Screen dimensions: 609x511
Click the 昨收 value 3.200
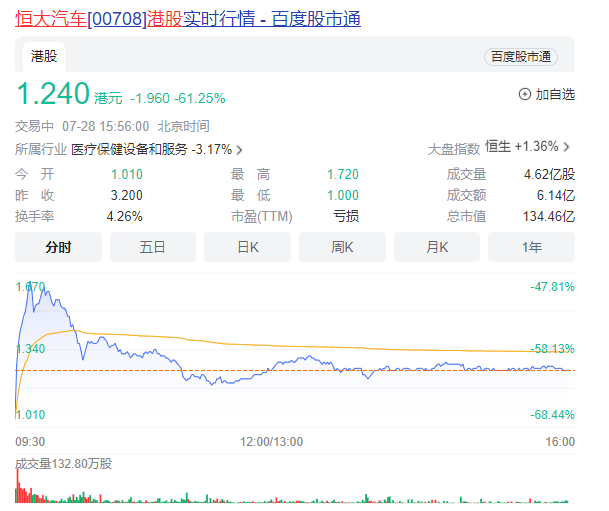(x=127, y=195)
